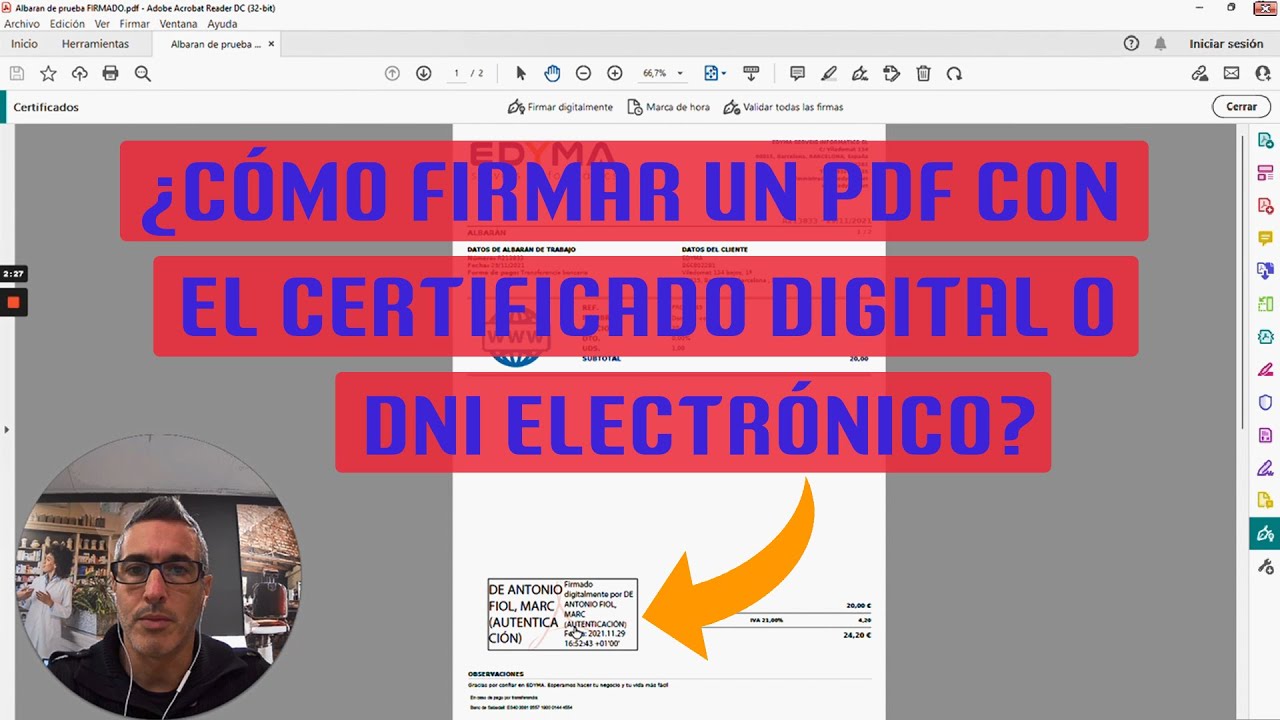Open blue Combine files tool in right pane
The height and width of the screenshot is (720, 1280).
[1265, 271]
